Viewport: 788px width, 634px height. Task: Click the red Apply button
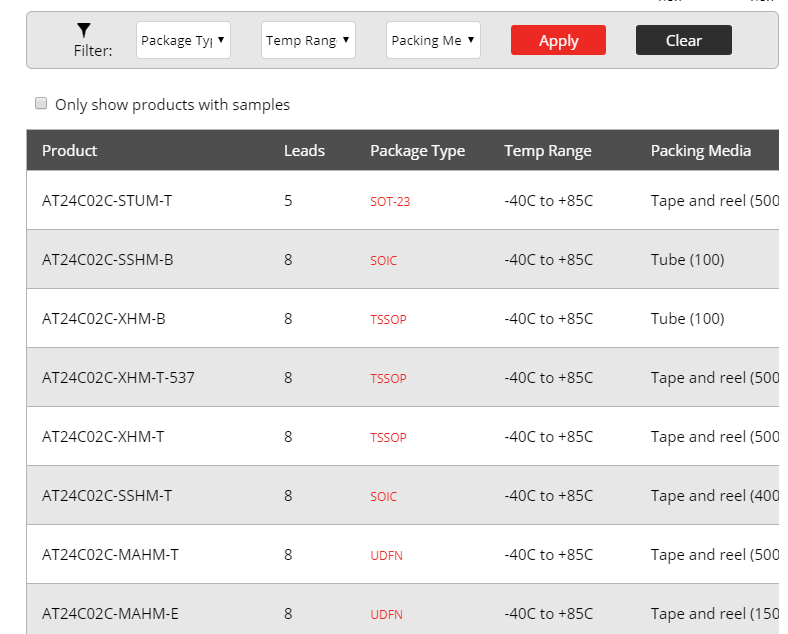pyautogui.click(x=558, y=40)
